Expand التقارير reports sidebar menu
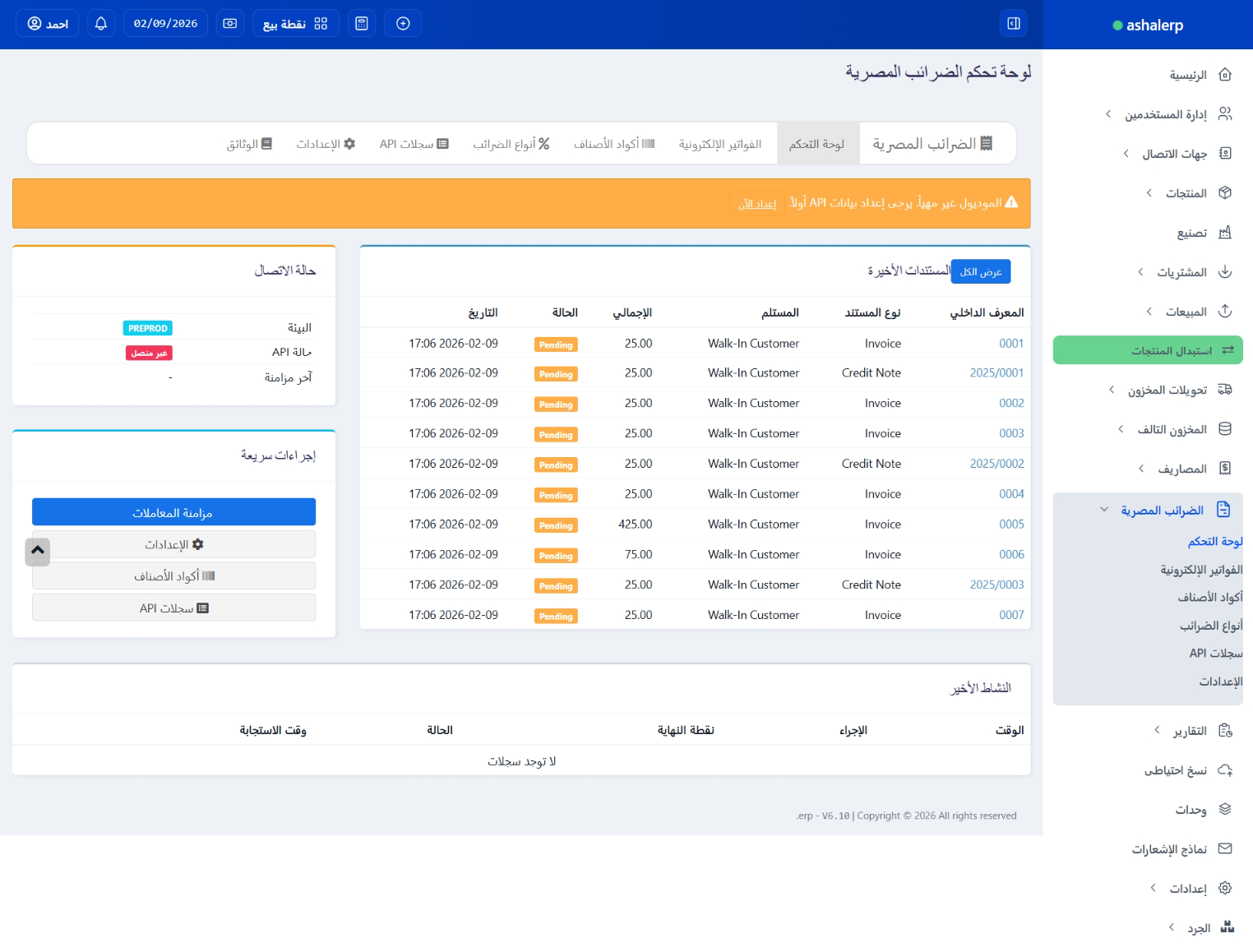 (x=1189, y=731)
